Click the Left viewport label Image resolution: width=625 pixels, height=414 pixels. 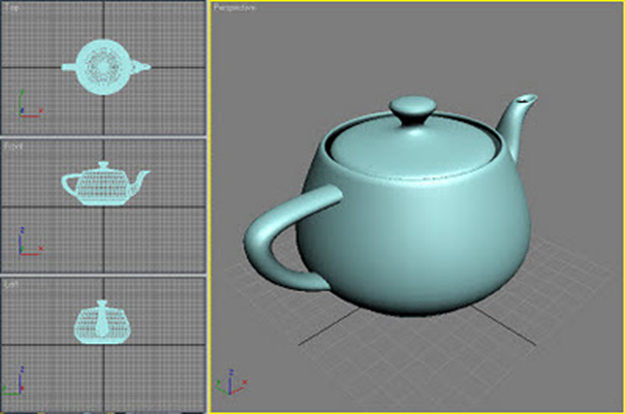coord(12,283)
